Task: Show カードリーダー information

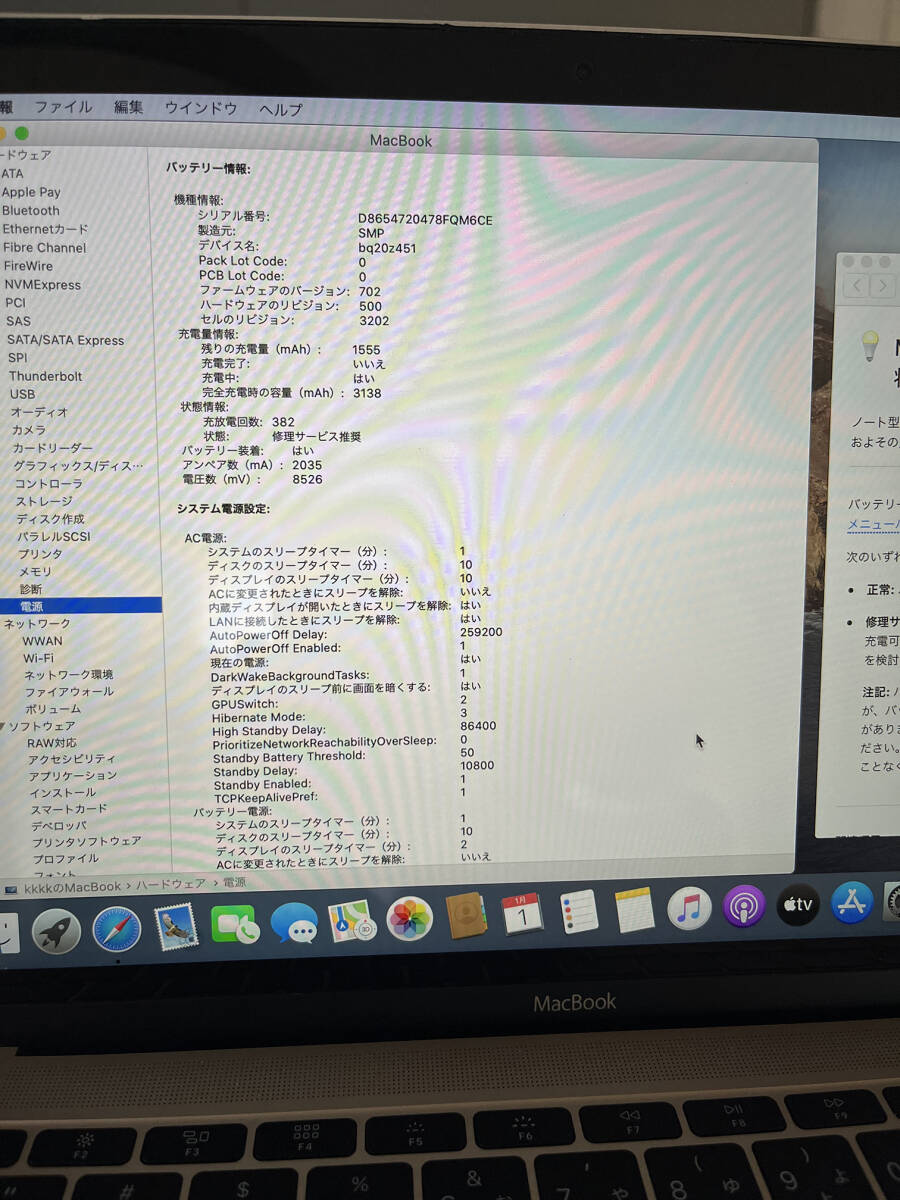Action: (x=53, y=448)
